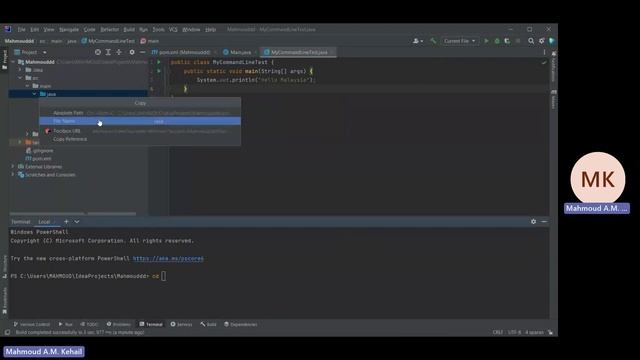Viewport: 640px width, 360px height.
Task: Open the Project panel gear options
Action: coord(132,52)
